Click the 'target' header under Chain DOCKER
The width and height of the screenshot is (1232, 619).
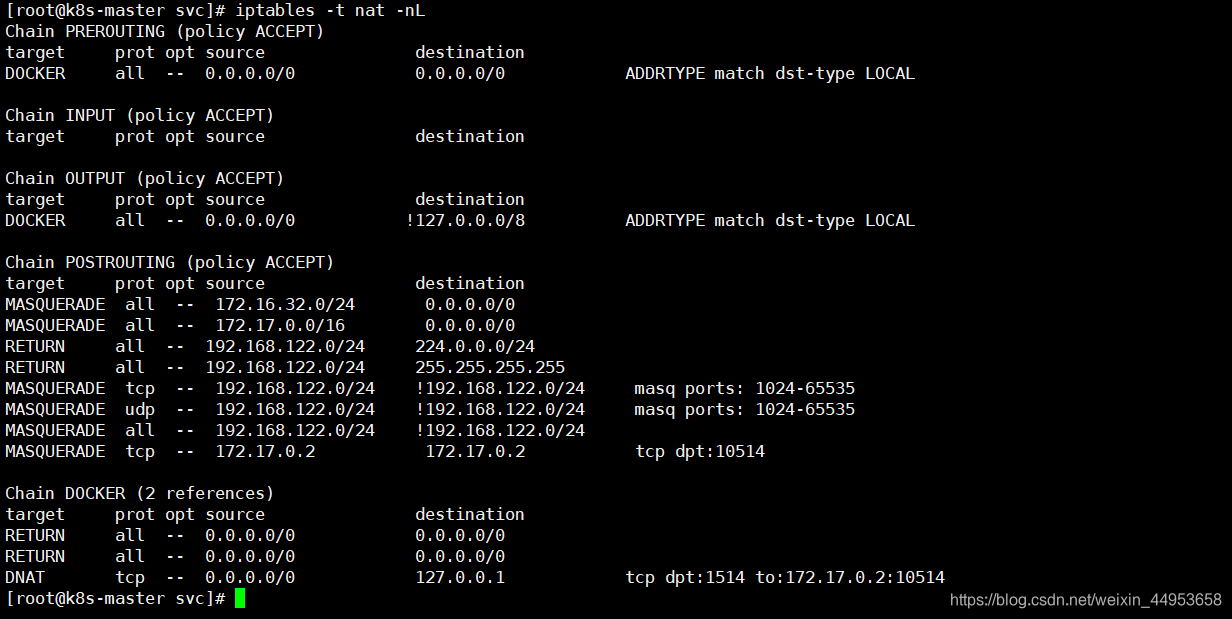[35, 514]
